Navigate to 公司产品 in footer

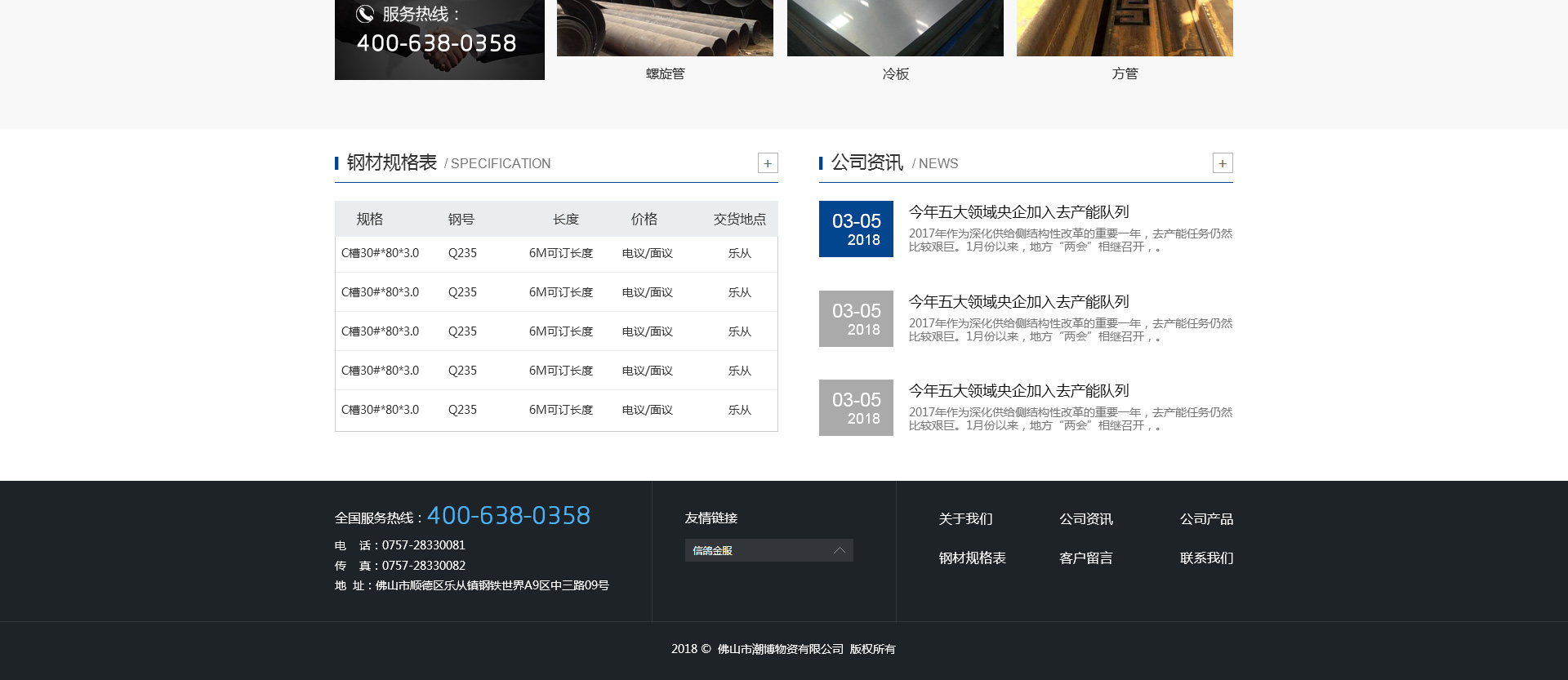1206,519
